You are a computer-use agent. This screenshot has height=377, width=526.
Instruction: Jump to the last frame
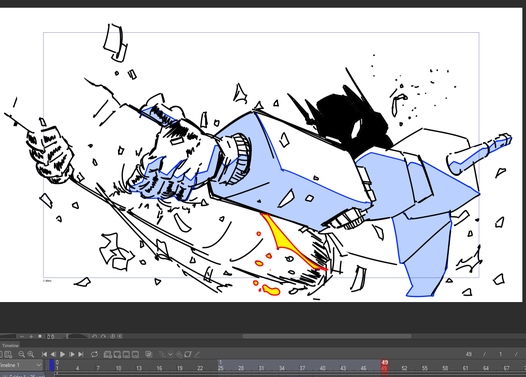(81, 354)
